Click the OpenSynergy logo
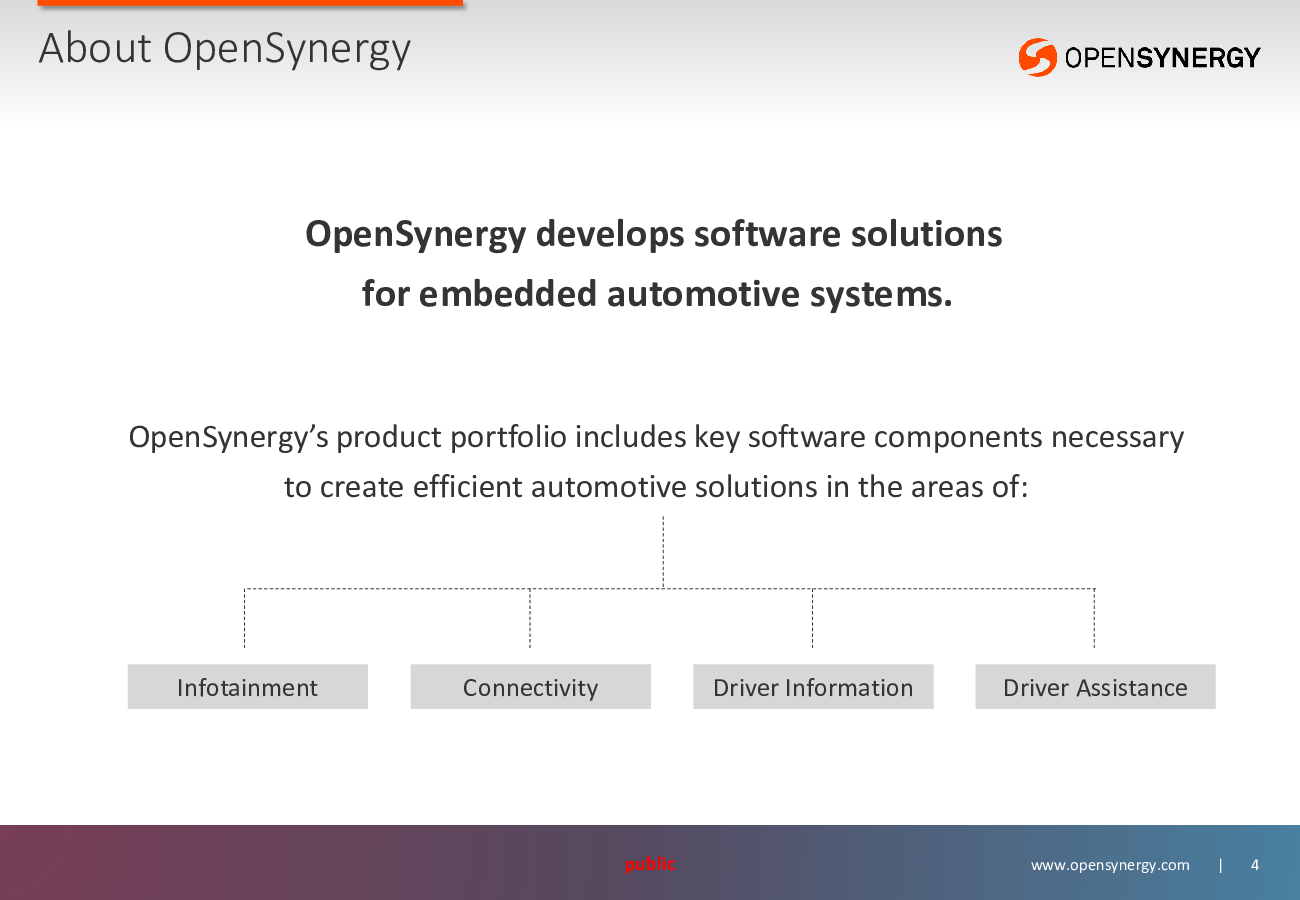 tap(1139, 57)
